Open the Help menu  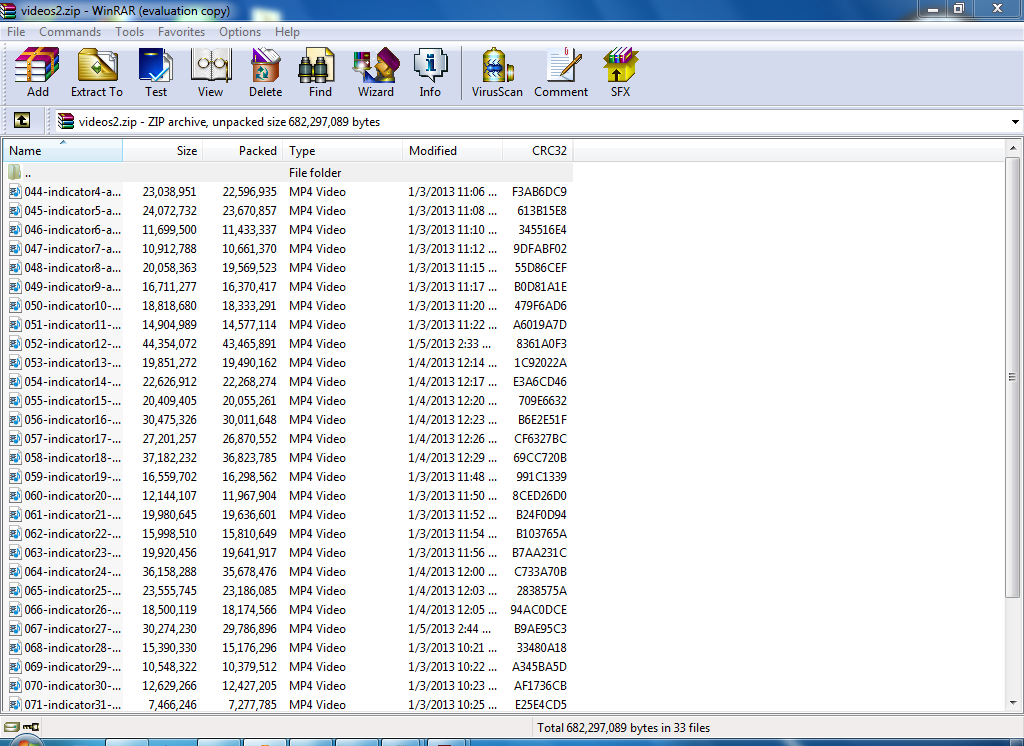tap(287, 31)
